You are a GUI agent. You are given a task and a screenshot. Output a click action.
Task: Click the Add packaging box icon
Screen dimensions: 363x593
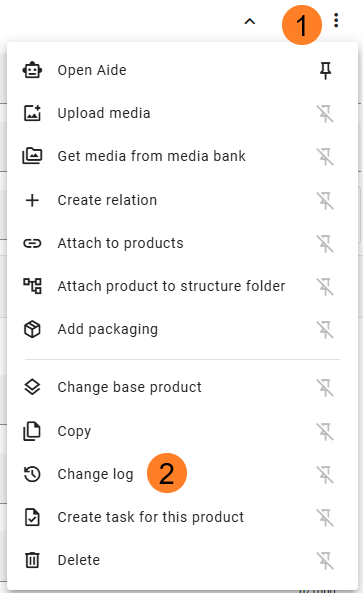click(x=33, y=329)
